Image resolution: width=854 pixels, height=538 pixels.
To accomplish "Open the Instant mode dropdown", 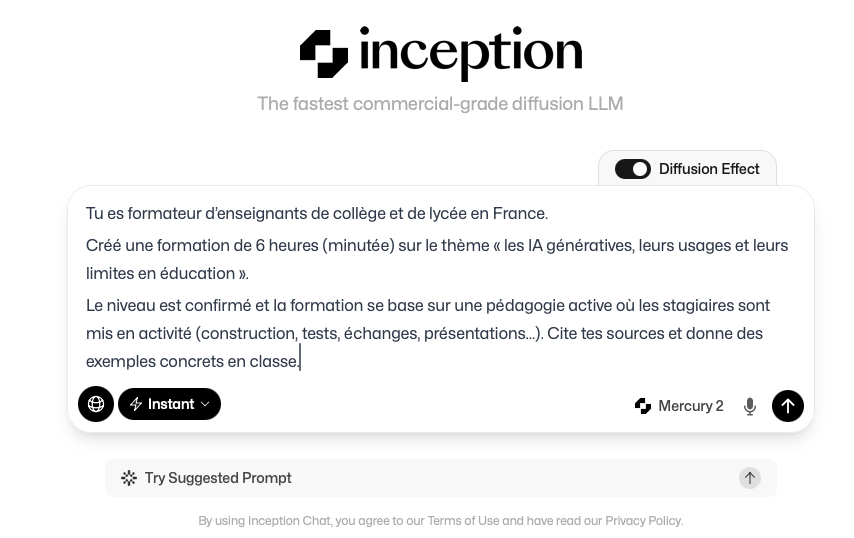I will pyautogui.click(x=170, y=404).
